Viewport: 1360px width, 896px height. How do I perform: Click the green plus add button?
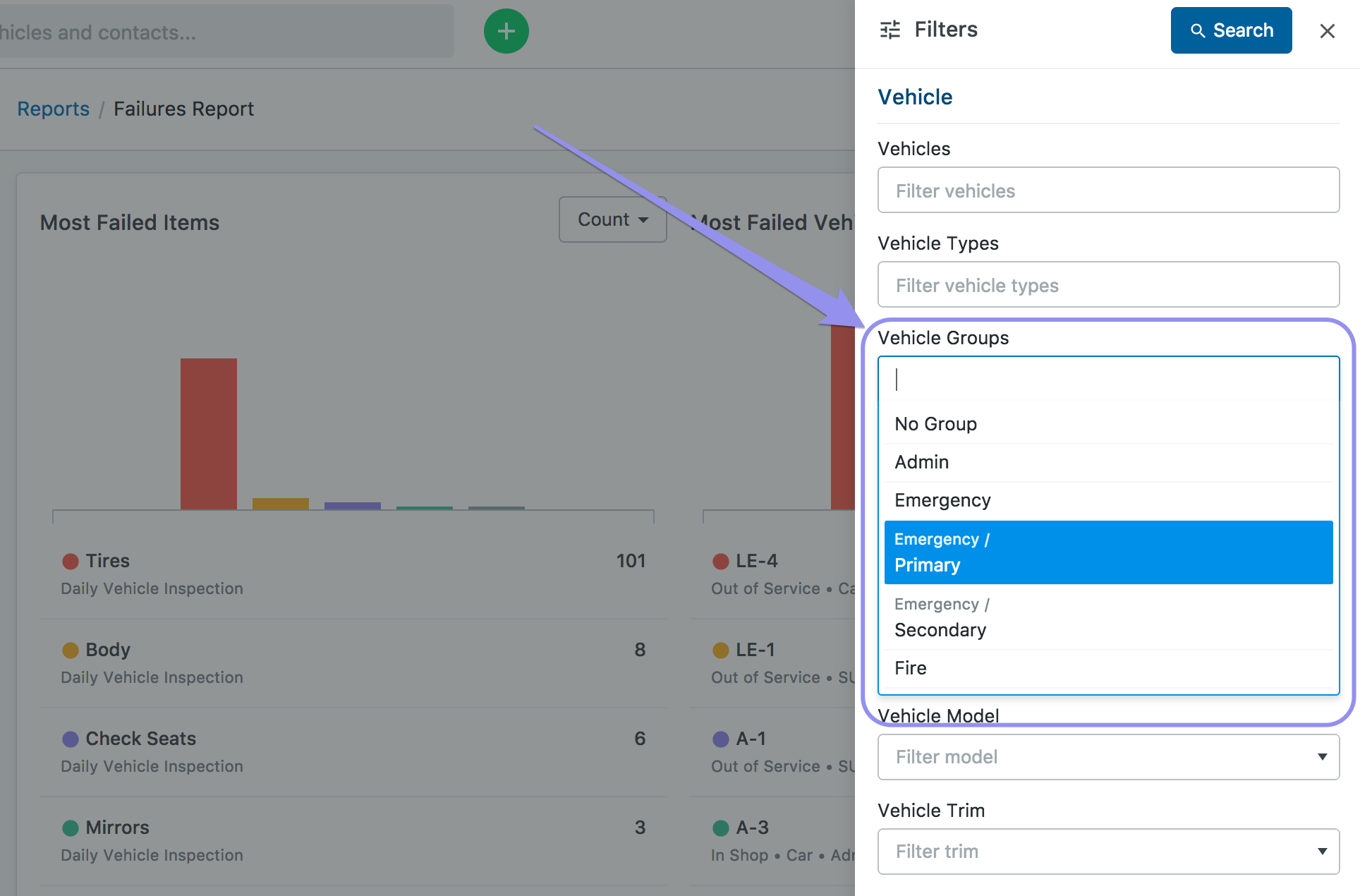click(x=506, y=31)
